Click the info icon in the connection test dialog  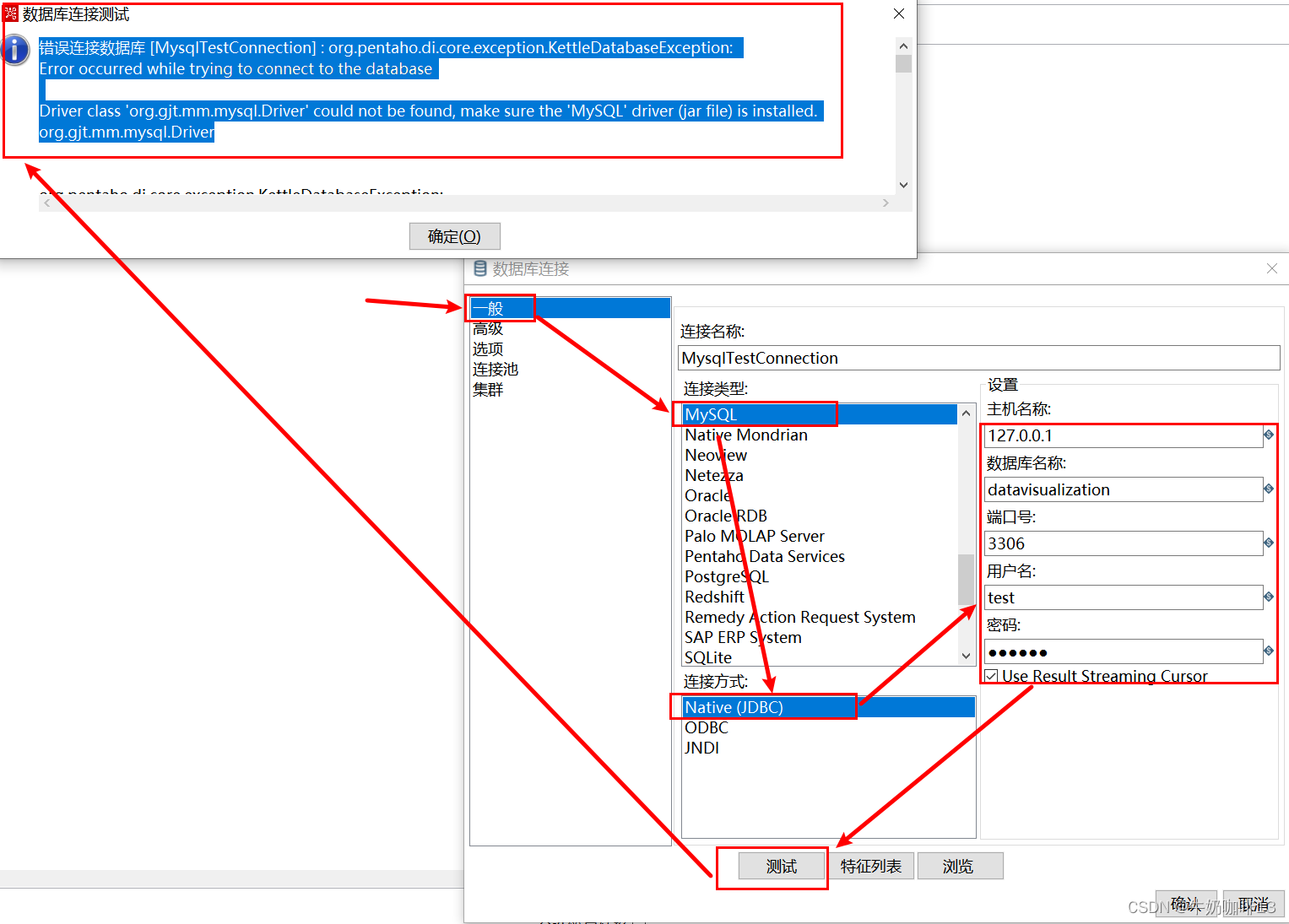pos(16,50)
